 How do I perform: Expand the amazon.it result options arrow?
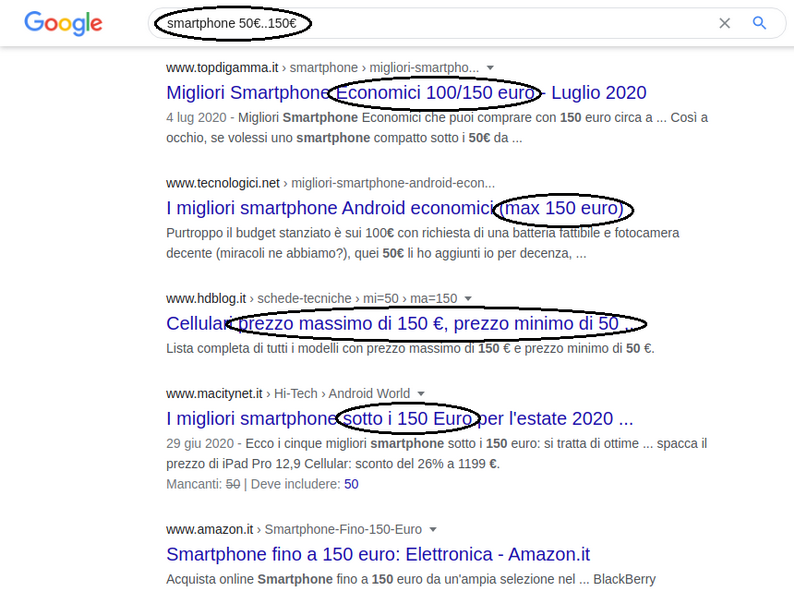pyautogui.click(x=432, y=530)
